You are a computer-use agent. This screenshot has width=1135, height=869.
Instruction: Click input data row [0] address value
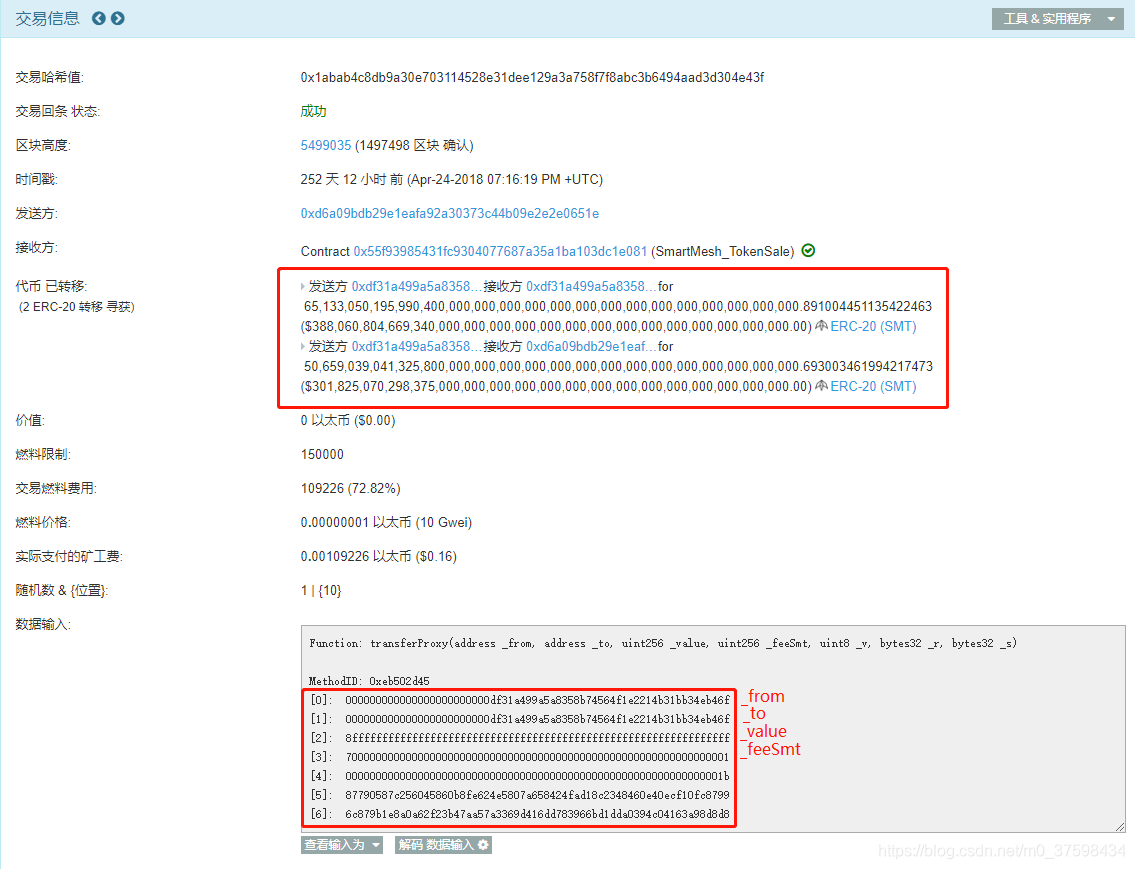pyautogui.click(x=537, y=700)
